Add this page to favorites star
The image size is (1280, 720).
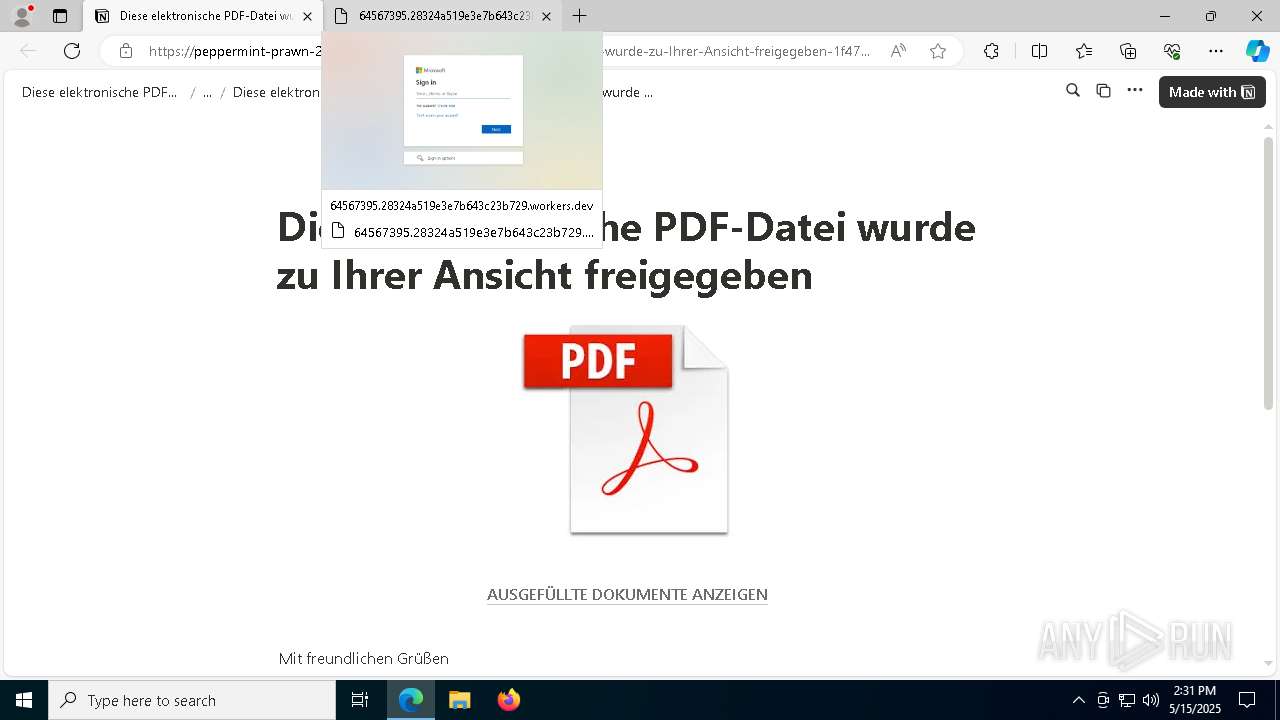tap(938, 51)
